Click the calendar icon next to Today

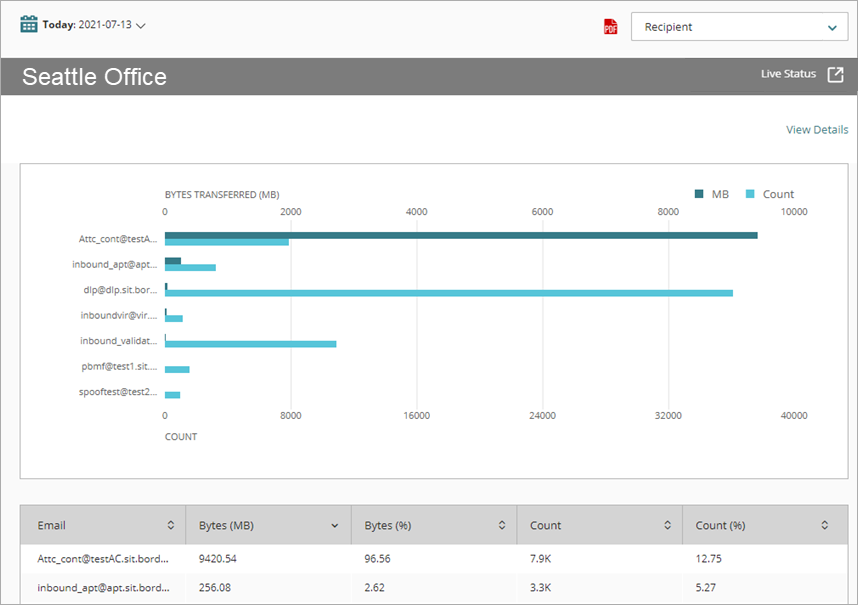27,26
